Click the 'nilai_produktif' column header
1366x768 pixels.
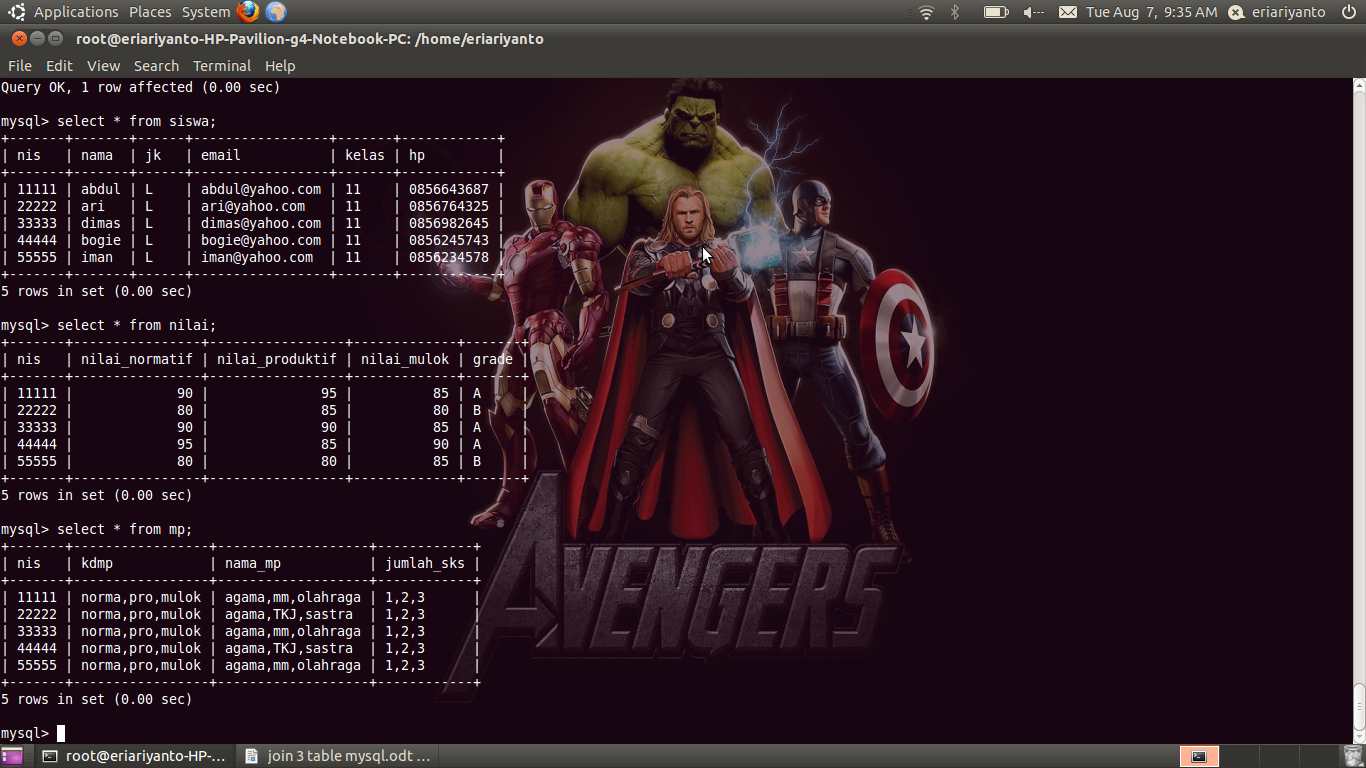pos(277,359)
